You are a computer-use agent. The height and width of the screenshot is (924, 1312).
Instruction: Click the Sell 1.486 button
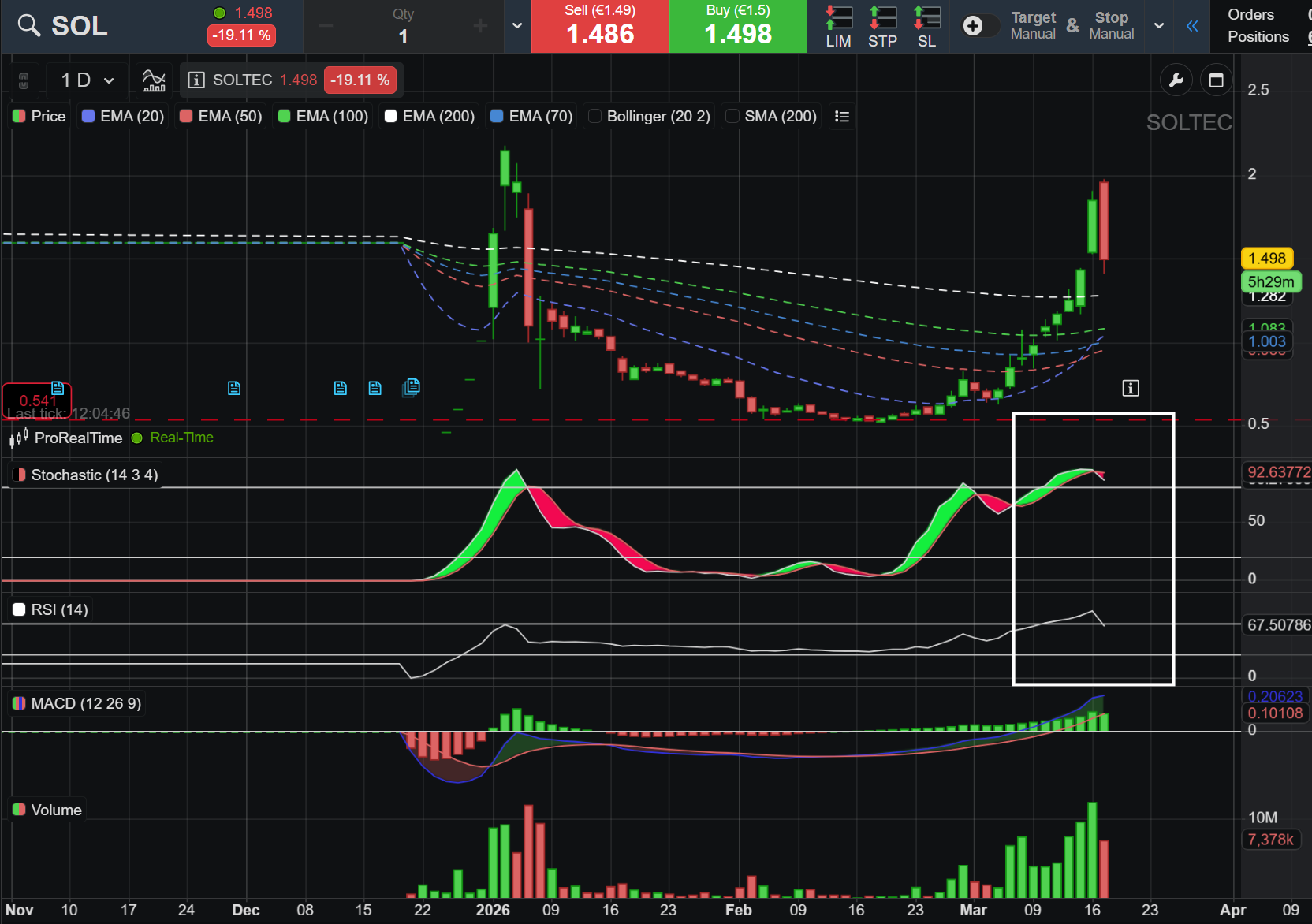click(600, 26)
